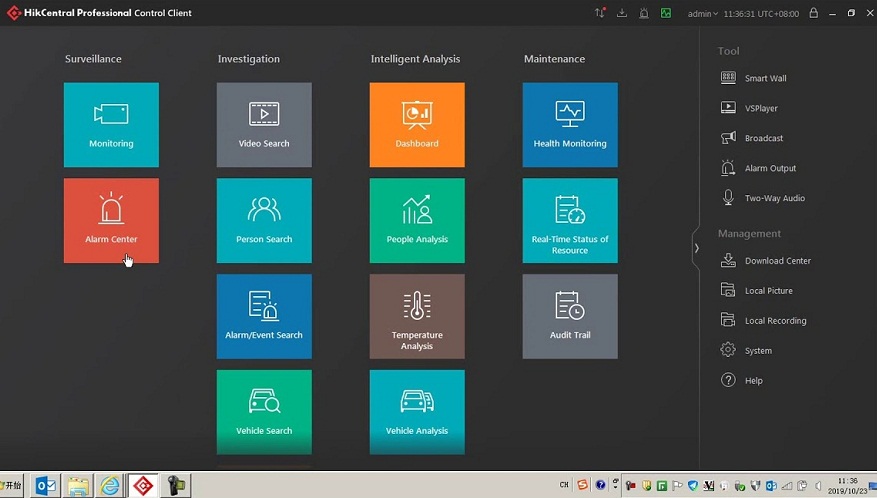Start a Broadcast
This screenshot has width=877, height=498.
752,138
